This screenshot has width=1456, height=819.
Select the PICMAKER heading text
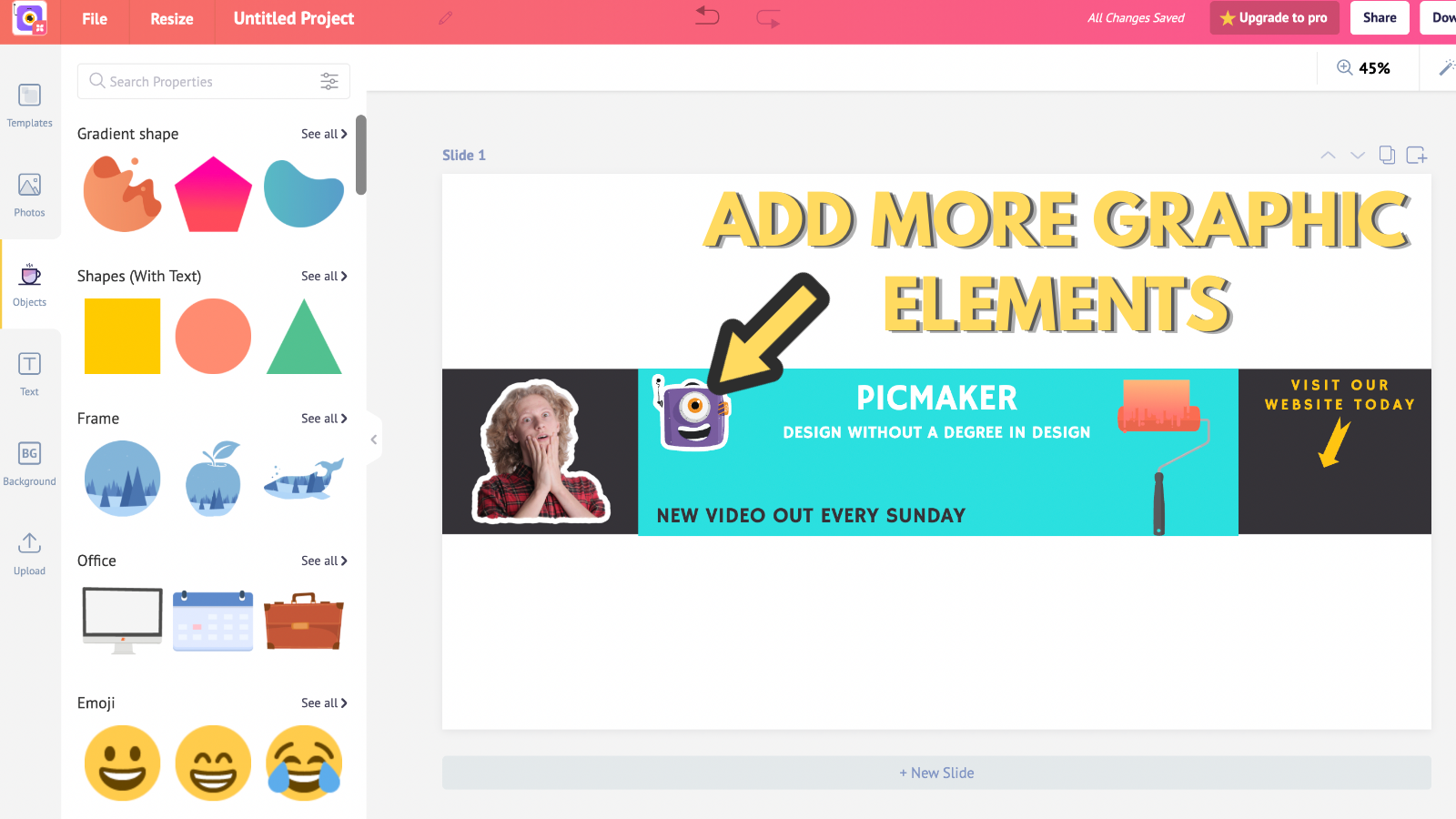(x=936, y=398)
